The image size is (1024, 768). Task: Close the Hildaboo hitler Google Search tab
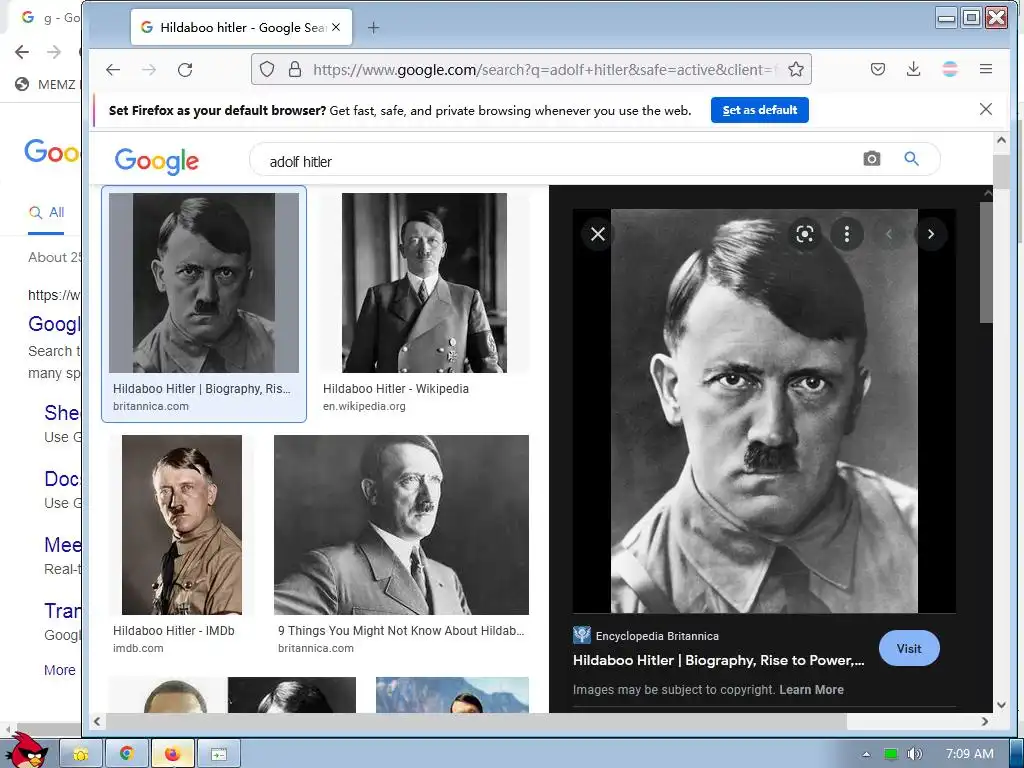(336, 27)
